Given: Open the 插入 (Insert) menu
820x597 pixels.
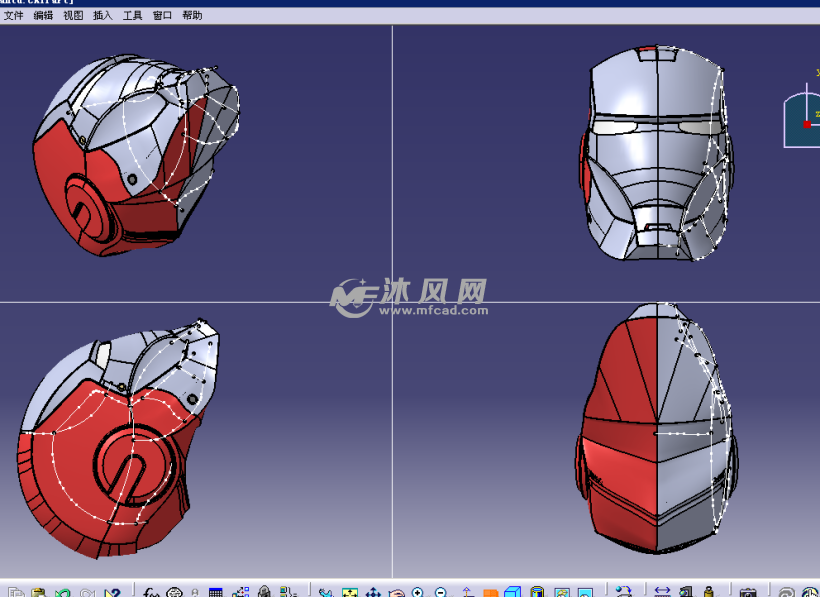Looking at the screenshot, I should coord(103,16).
